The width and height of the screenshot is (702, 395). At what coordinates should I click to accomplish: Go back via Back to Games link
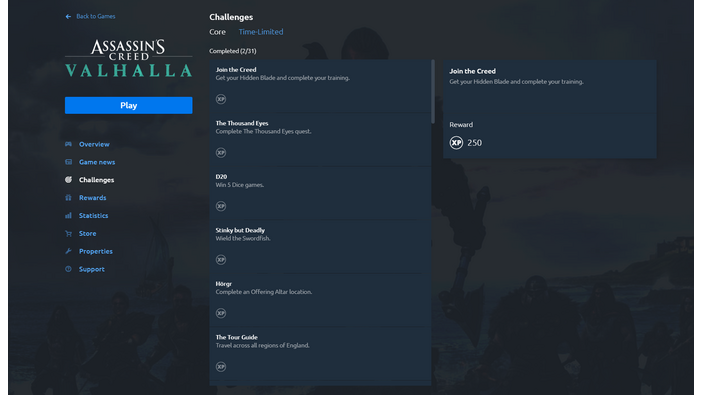[x=95, y=16]
